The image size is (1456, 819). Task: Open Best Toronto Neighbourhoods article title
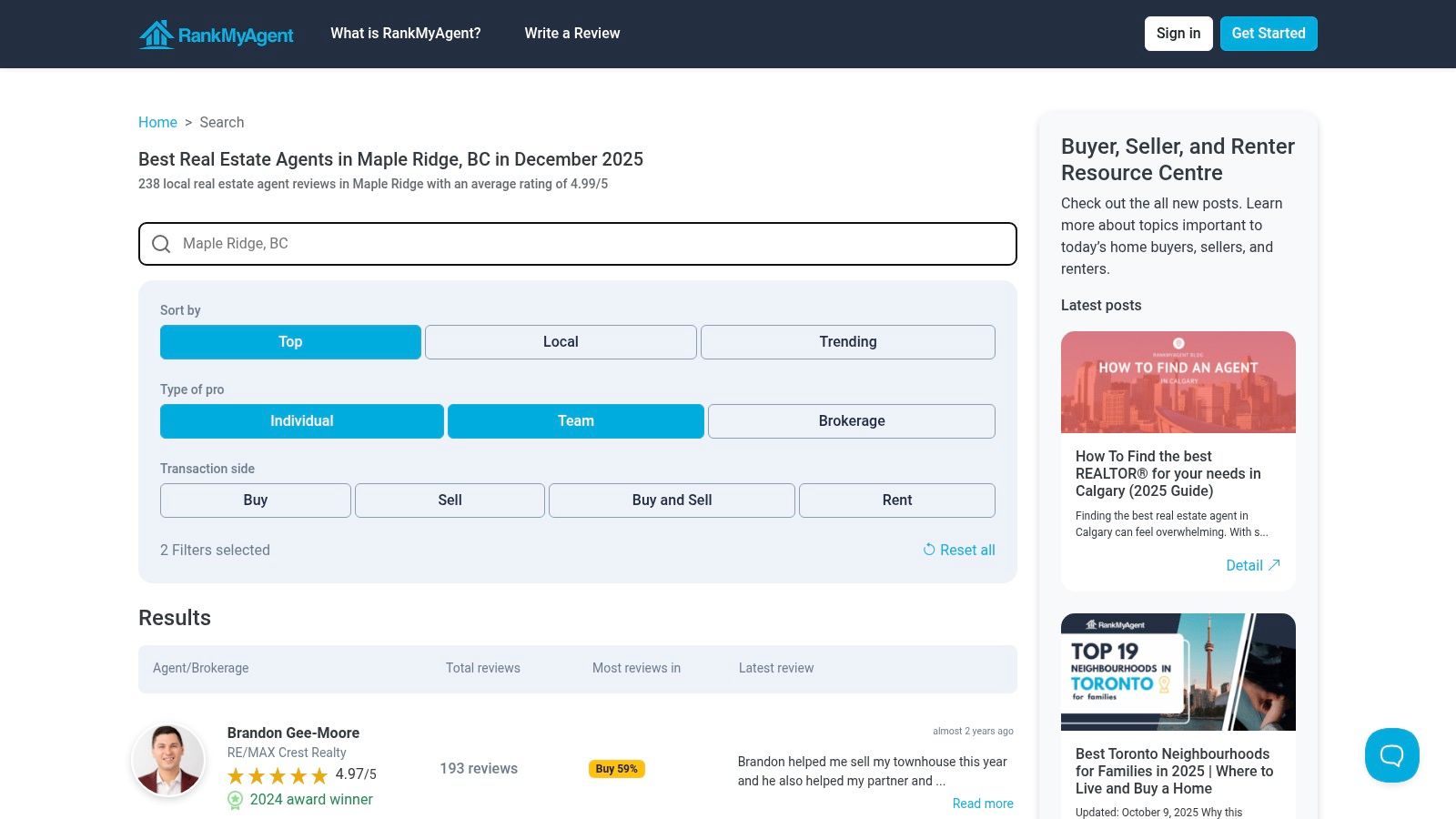tap(1174, 771)
